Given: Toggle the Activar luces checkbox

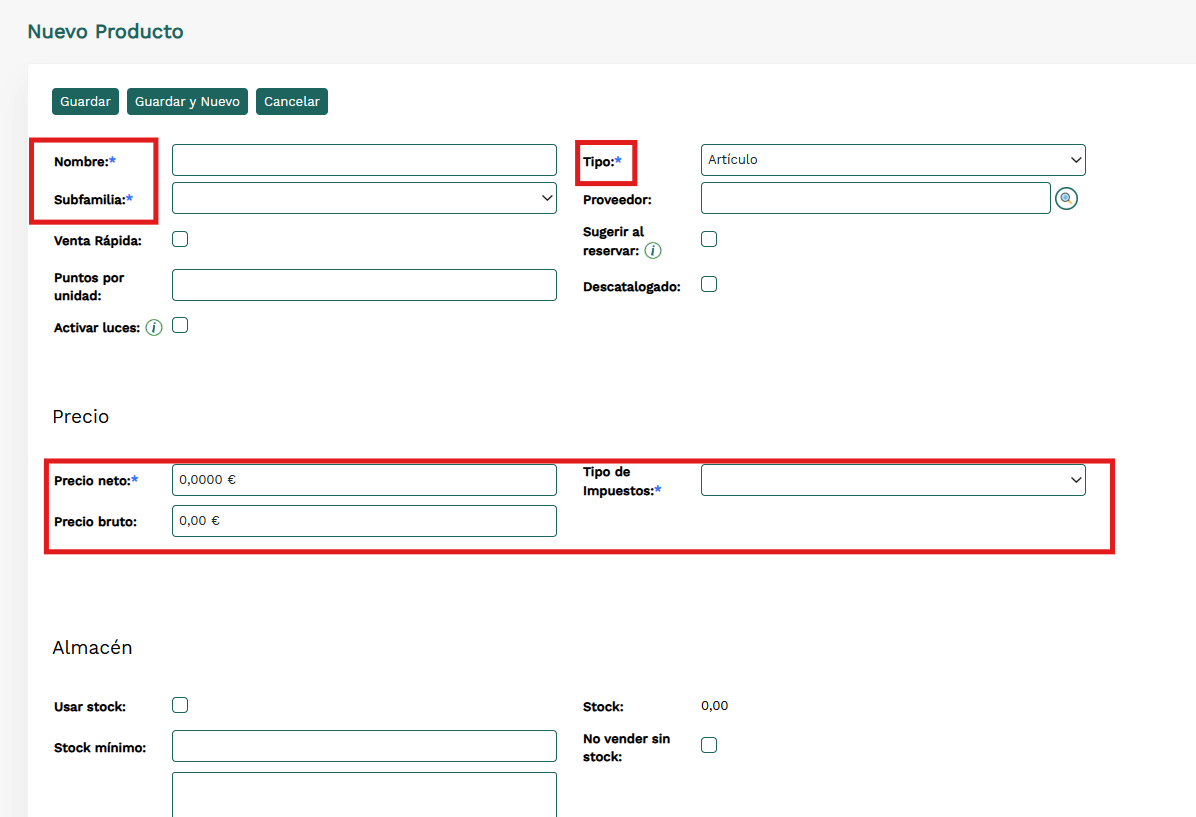Looking at the screenshot, I should (x=180, y=325).
